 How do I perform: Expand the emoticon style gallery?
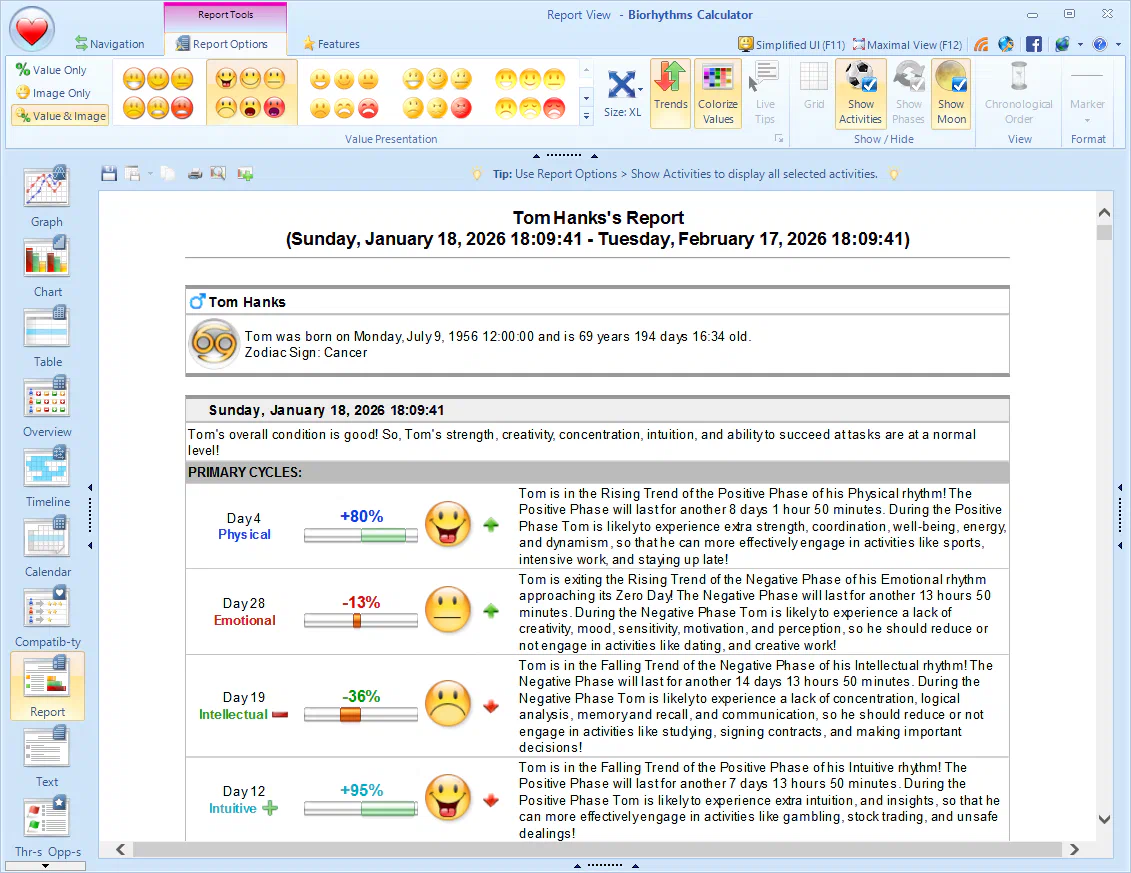(586, 116)
